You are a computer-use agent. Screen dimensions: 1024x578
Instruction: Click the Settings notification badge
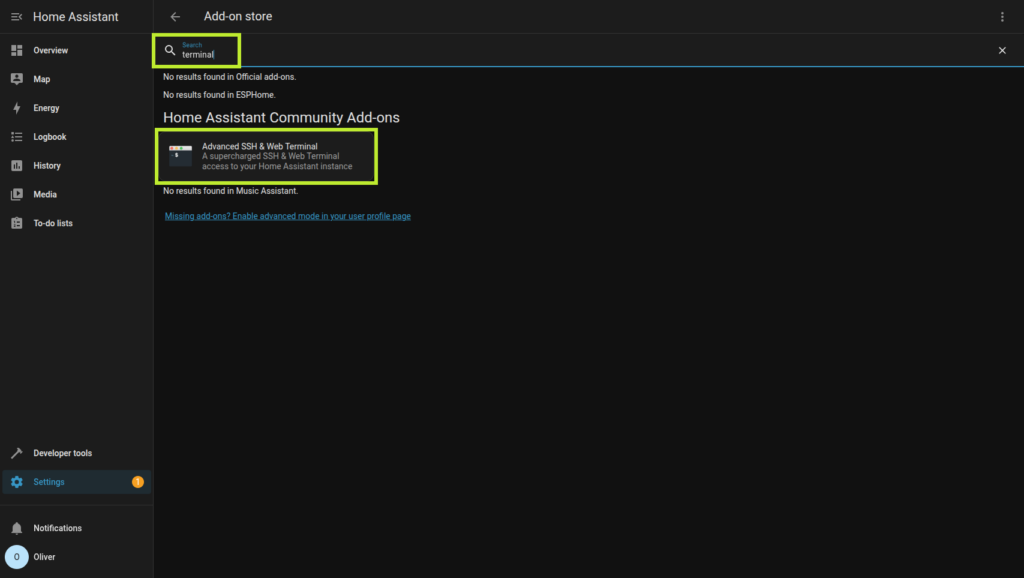pyautogui.click(x=138, y=482)
